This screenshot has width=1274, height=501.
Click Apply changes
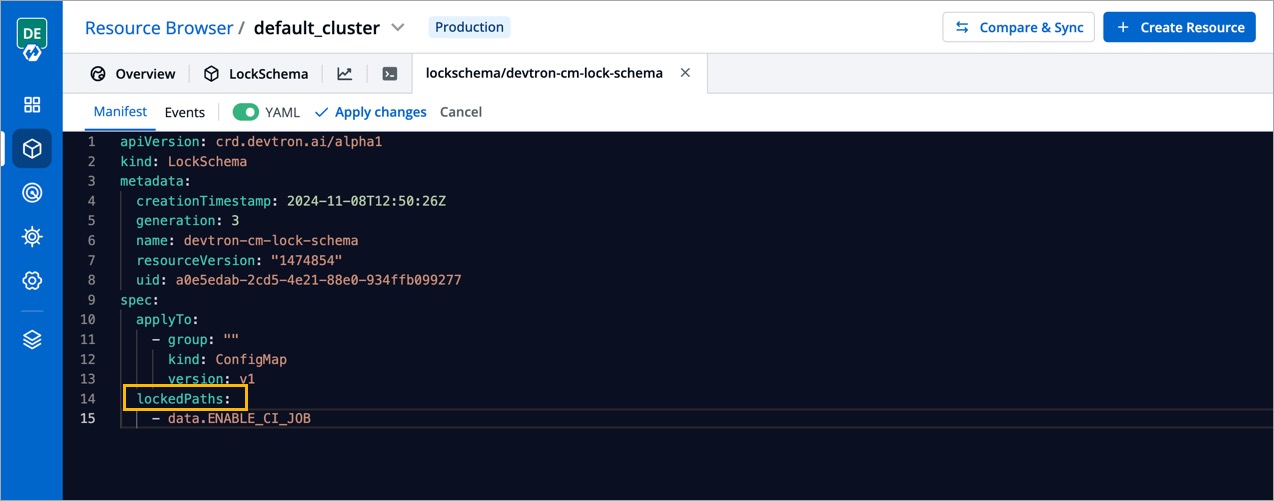(x=371, y=112)
